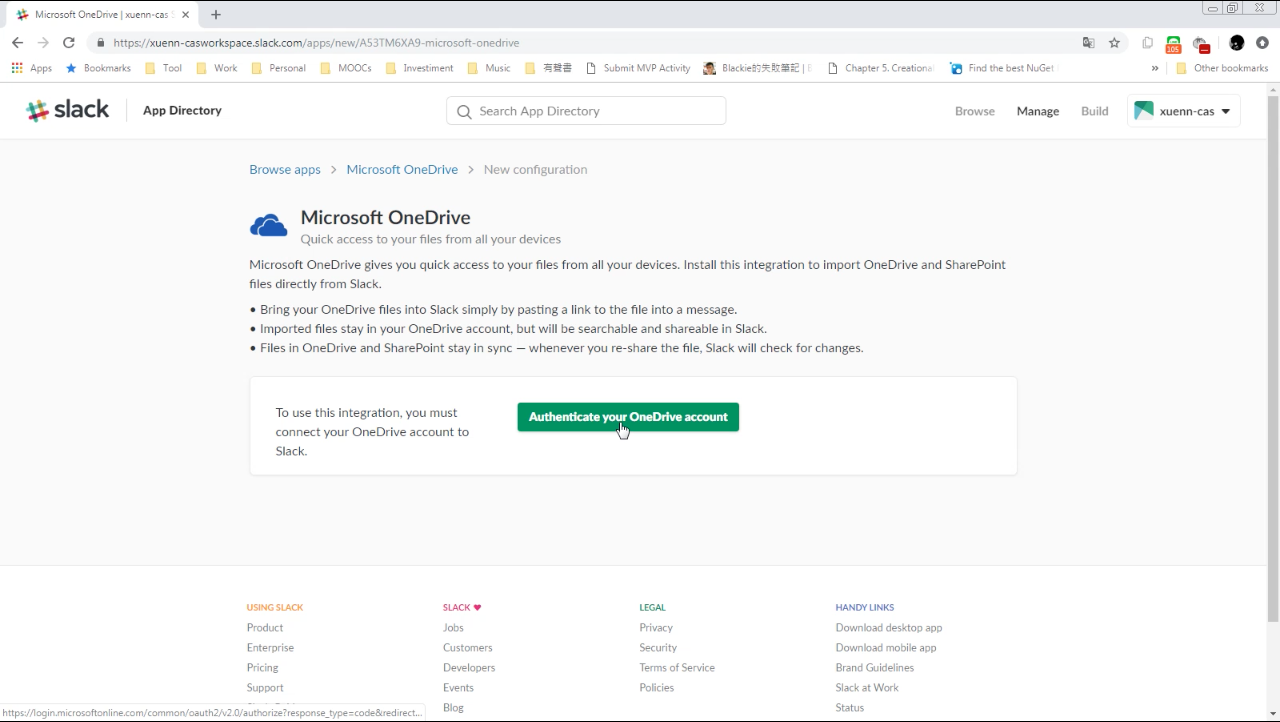
Task: Click the browser forward arrow
Action: click(43, 43)
